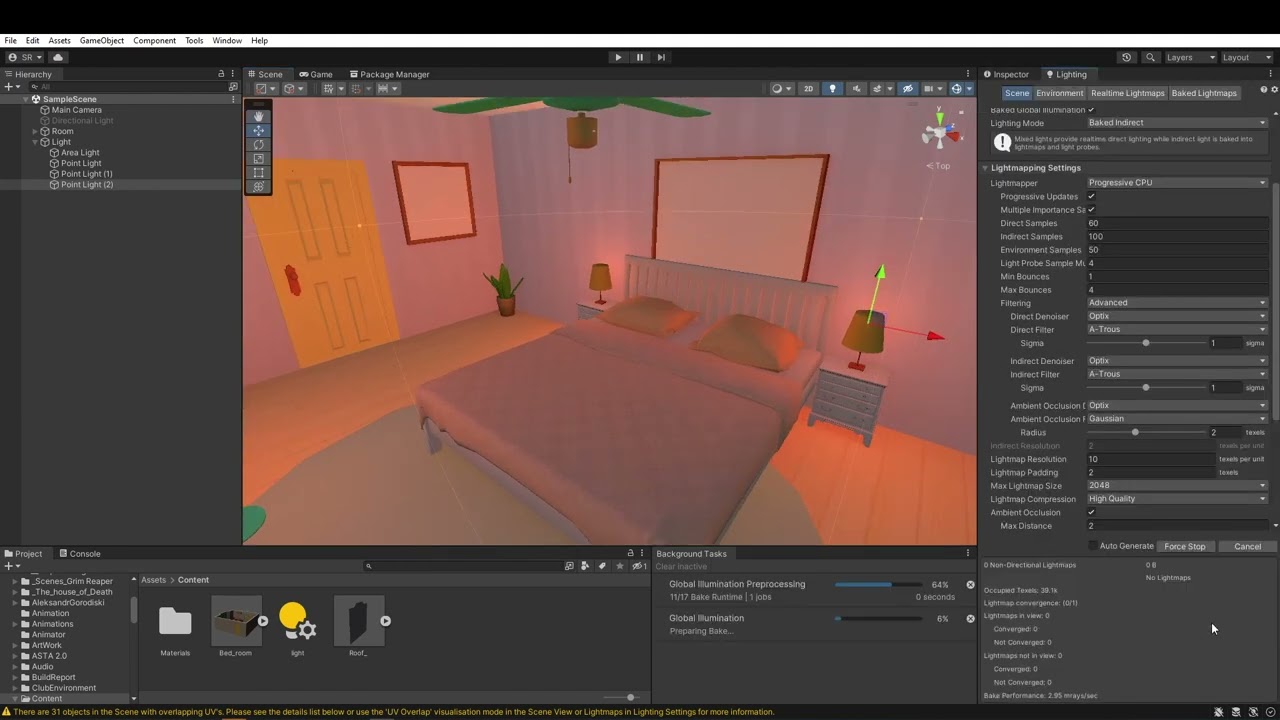This screenshot has width=1280, height=720.
Task: Collapse the Lightmapping Settings section
Action: pos(985,168)
